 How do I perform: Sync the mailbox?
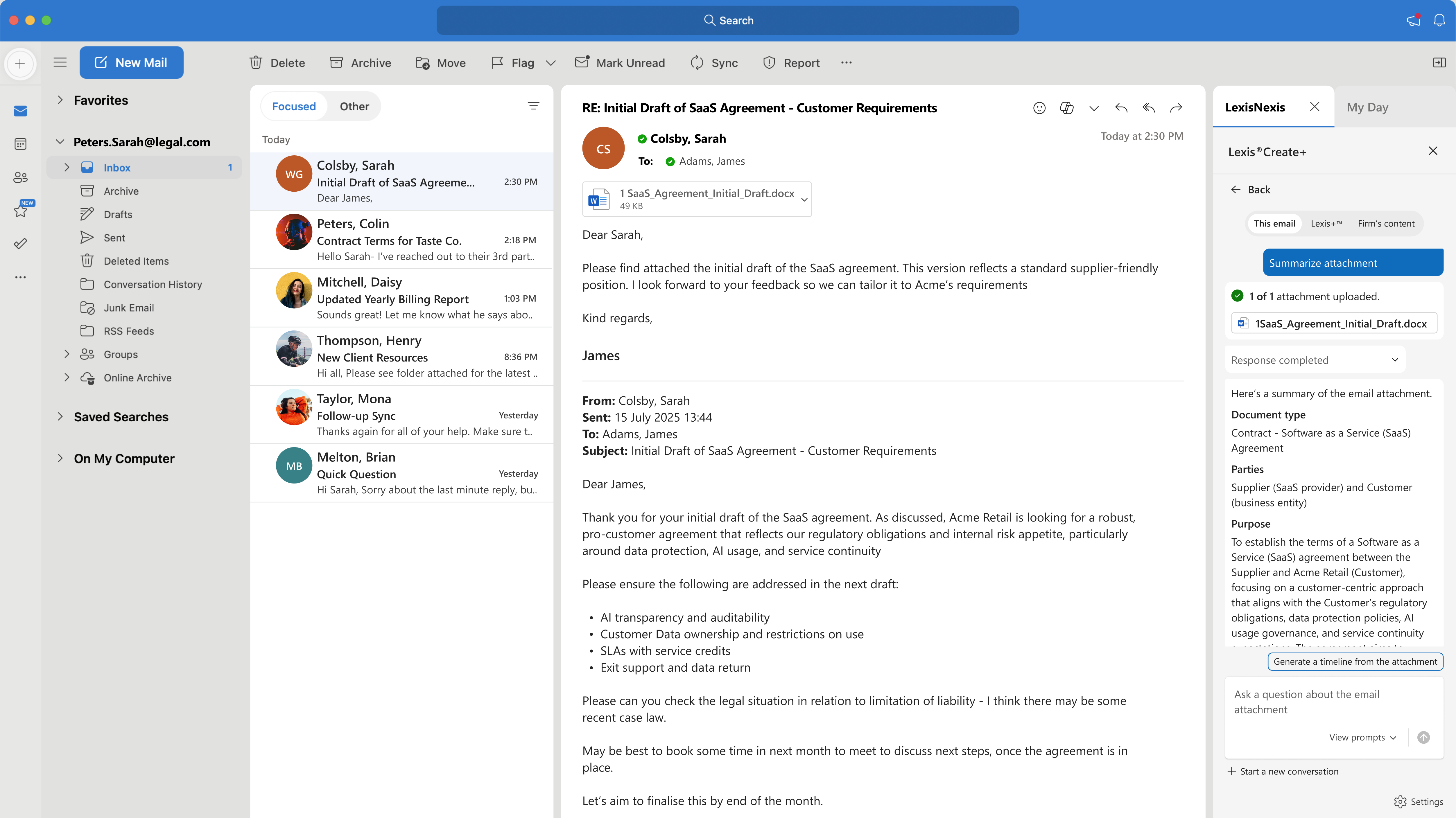click(714, 63)
